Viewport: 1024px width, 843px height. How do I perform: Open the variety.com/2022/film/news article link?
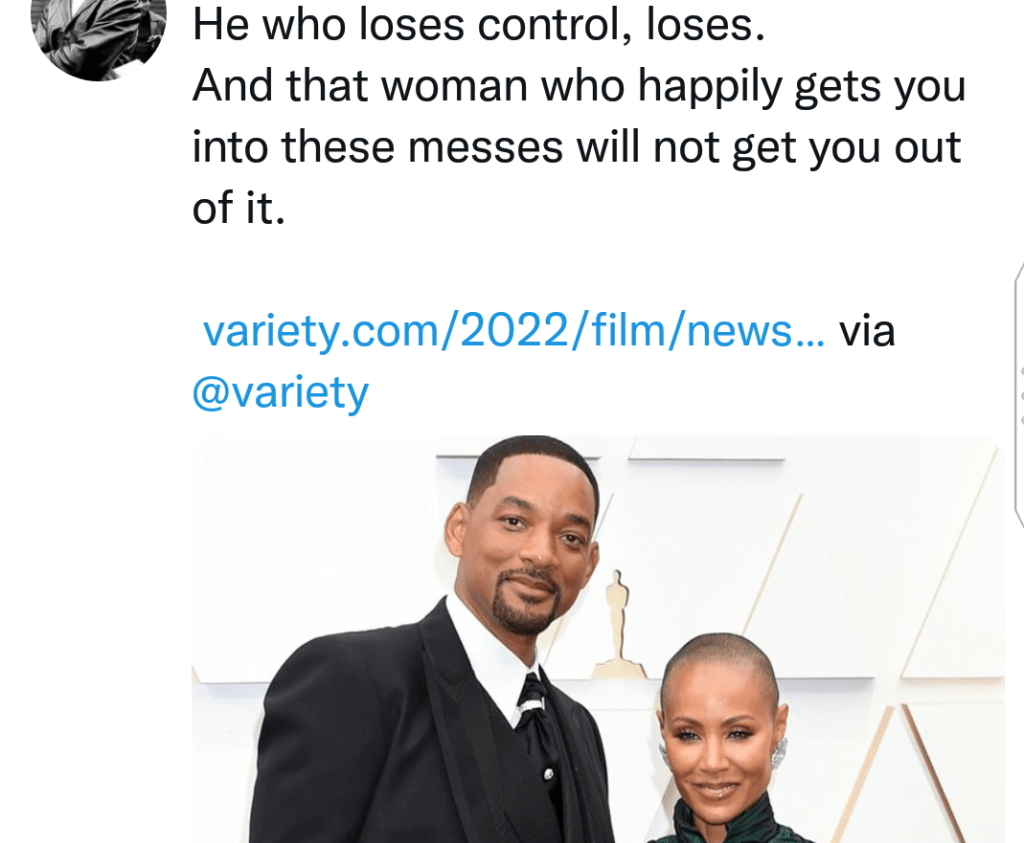click(x=514, y=330)
